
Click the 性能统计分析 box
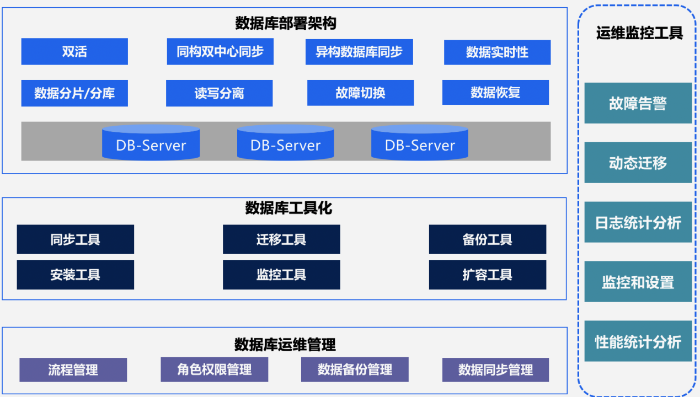click(x=638, y=341)
